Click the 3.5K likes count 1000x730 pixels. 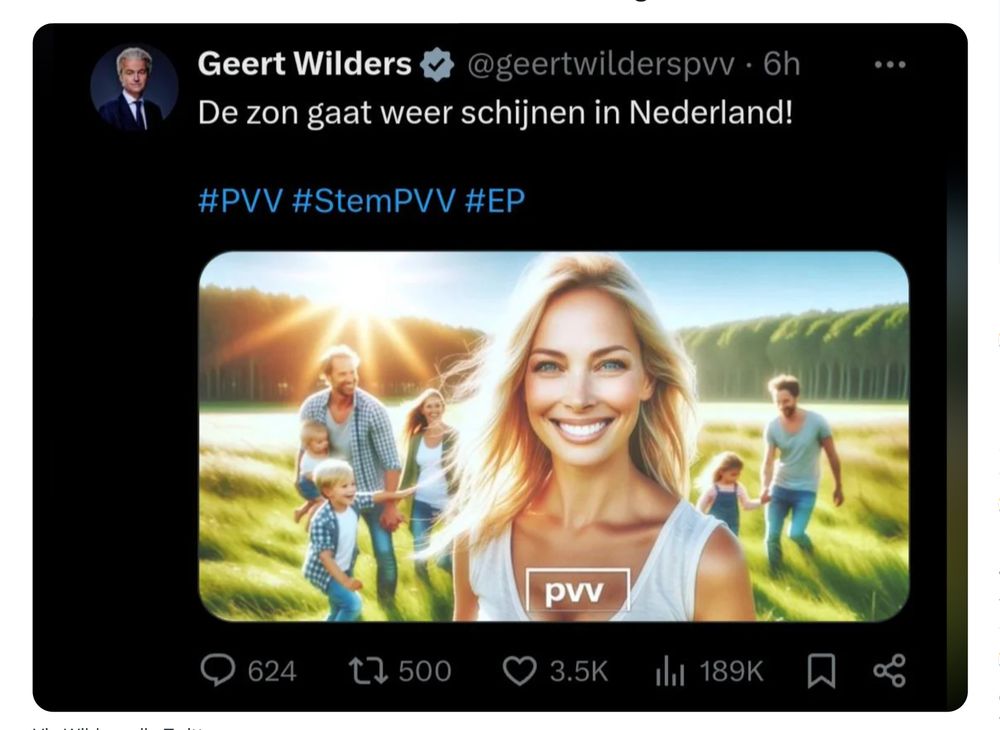[579, 672]
